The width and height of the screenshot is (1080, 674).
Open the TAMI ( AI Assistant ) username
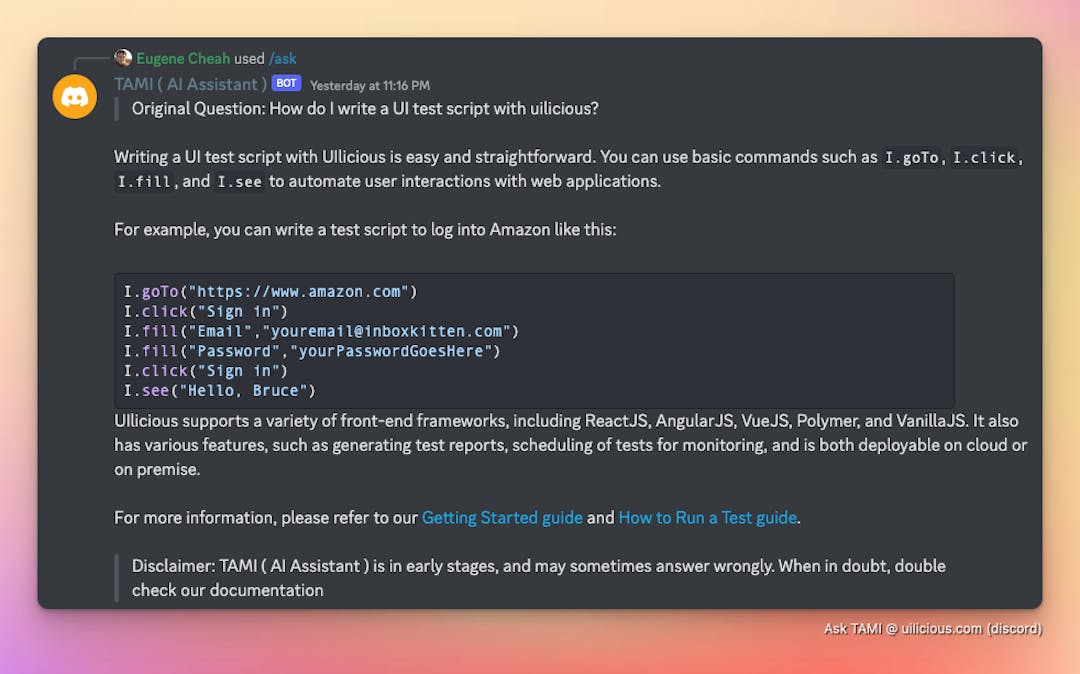190,84
